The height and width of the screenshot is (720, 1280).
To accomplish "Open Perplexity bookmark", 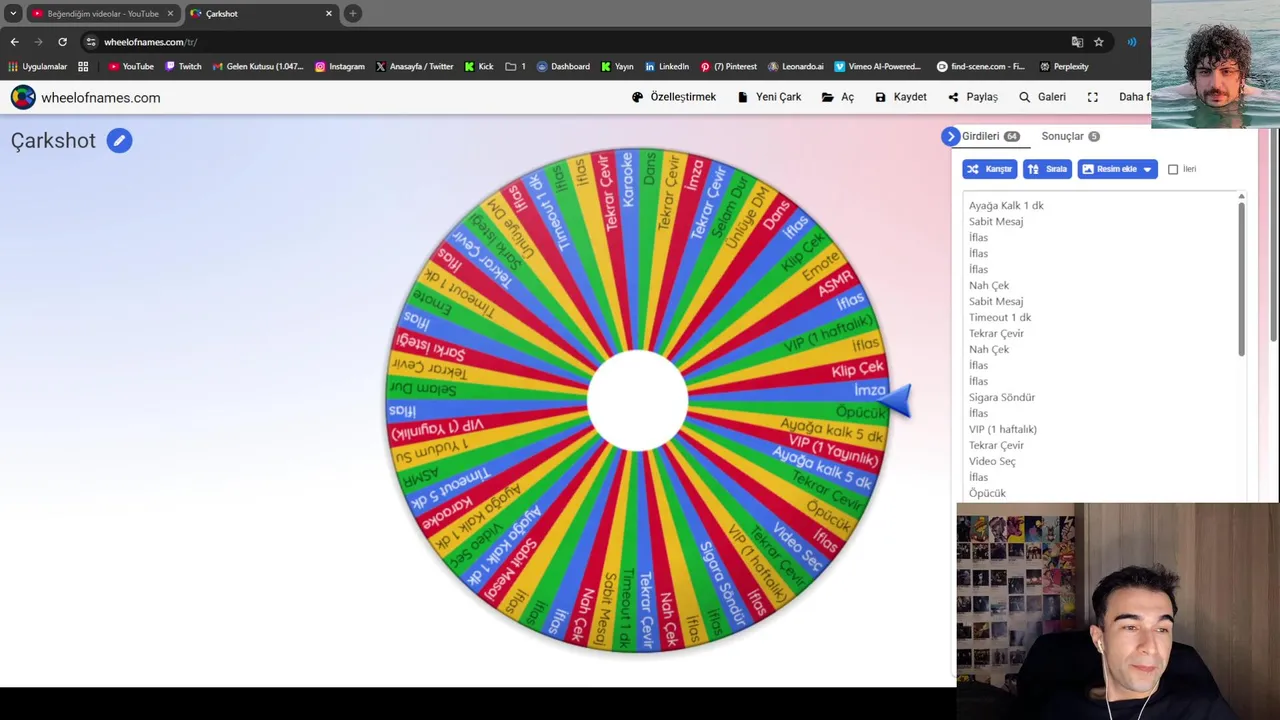I will click(1064, 67).
